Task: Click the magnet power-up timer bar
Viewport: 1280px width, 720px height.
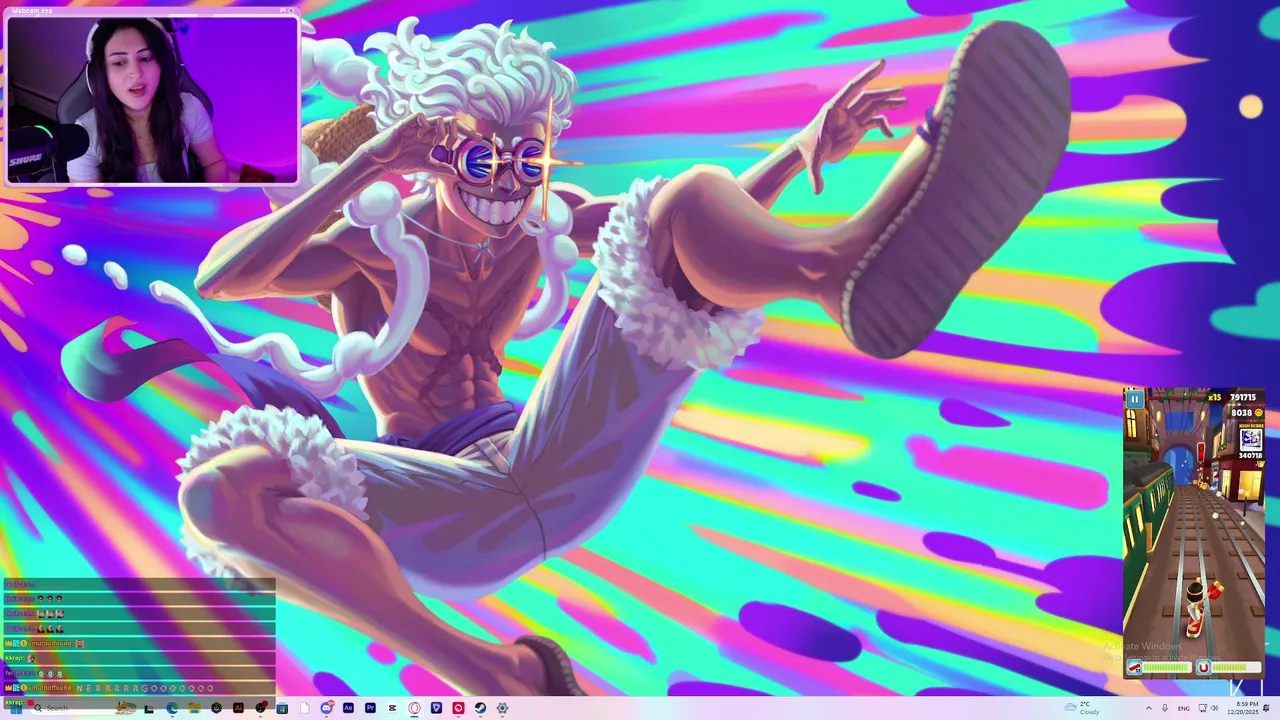Action: tap(1236, 667)
